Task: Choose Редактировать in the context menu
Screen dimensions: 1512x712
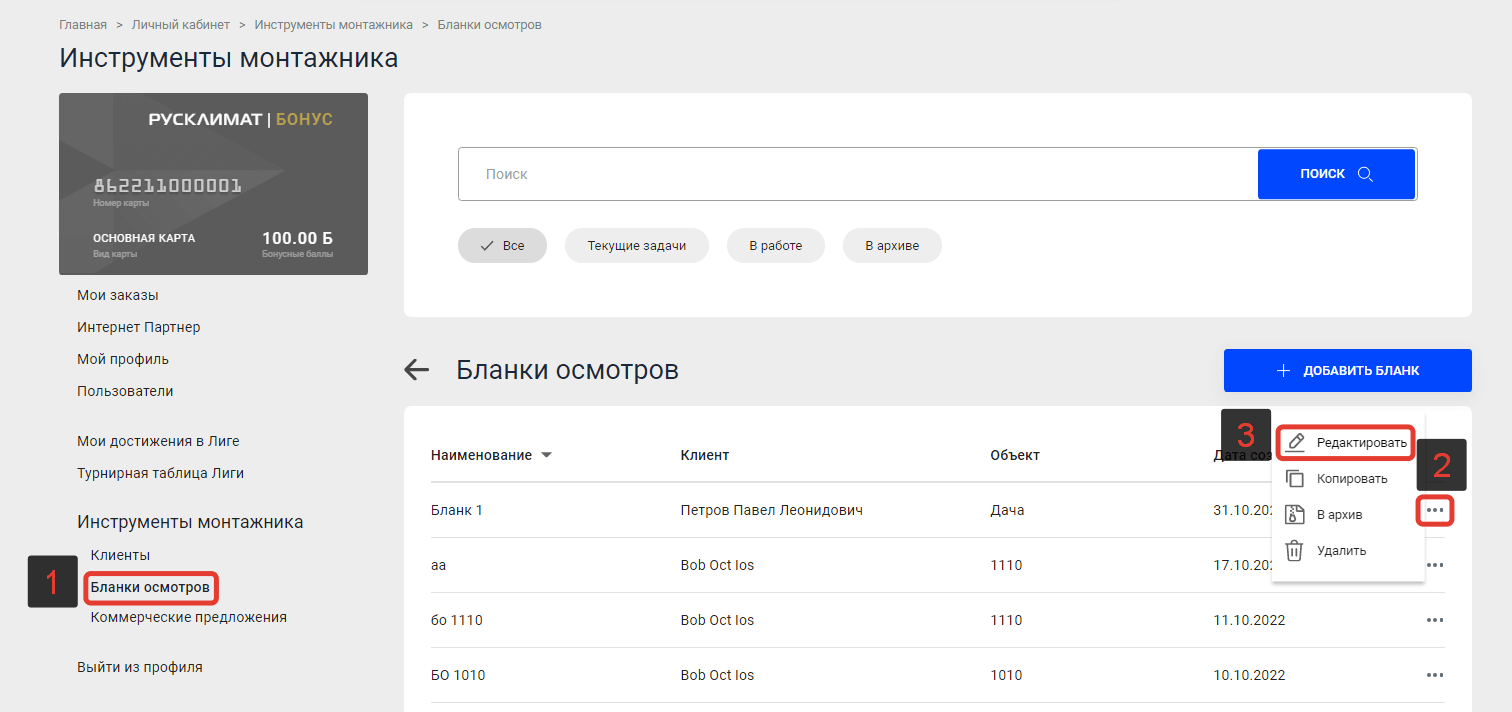Action: pyautogui.click(x=1347, y=442)
